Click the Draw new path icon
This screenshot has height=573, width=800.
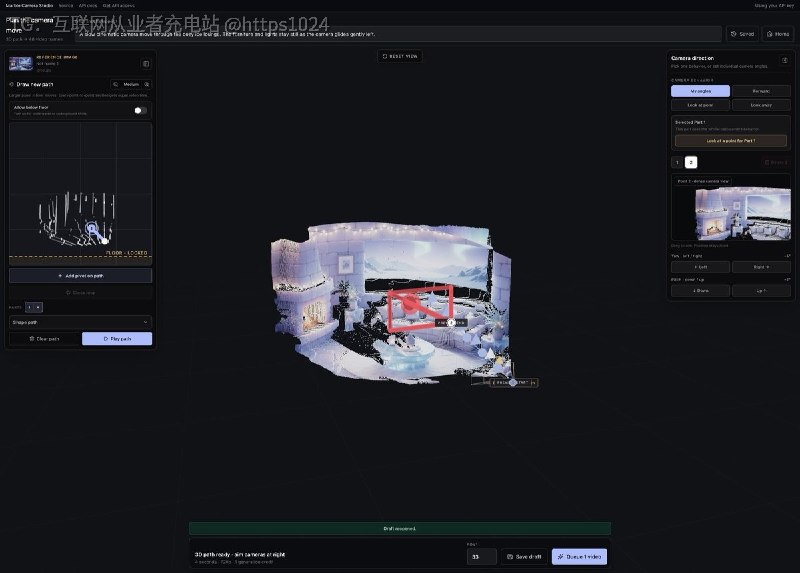point(12,85)
